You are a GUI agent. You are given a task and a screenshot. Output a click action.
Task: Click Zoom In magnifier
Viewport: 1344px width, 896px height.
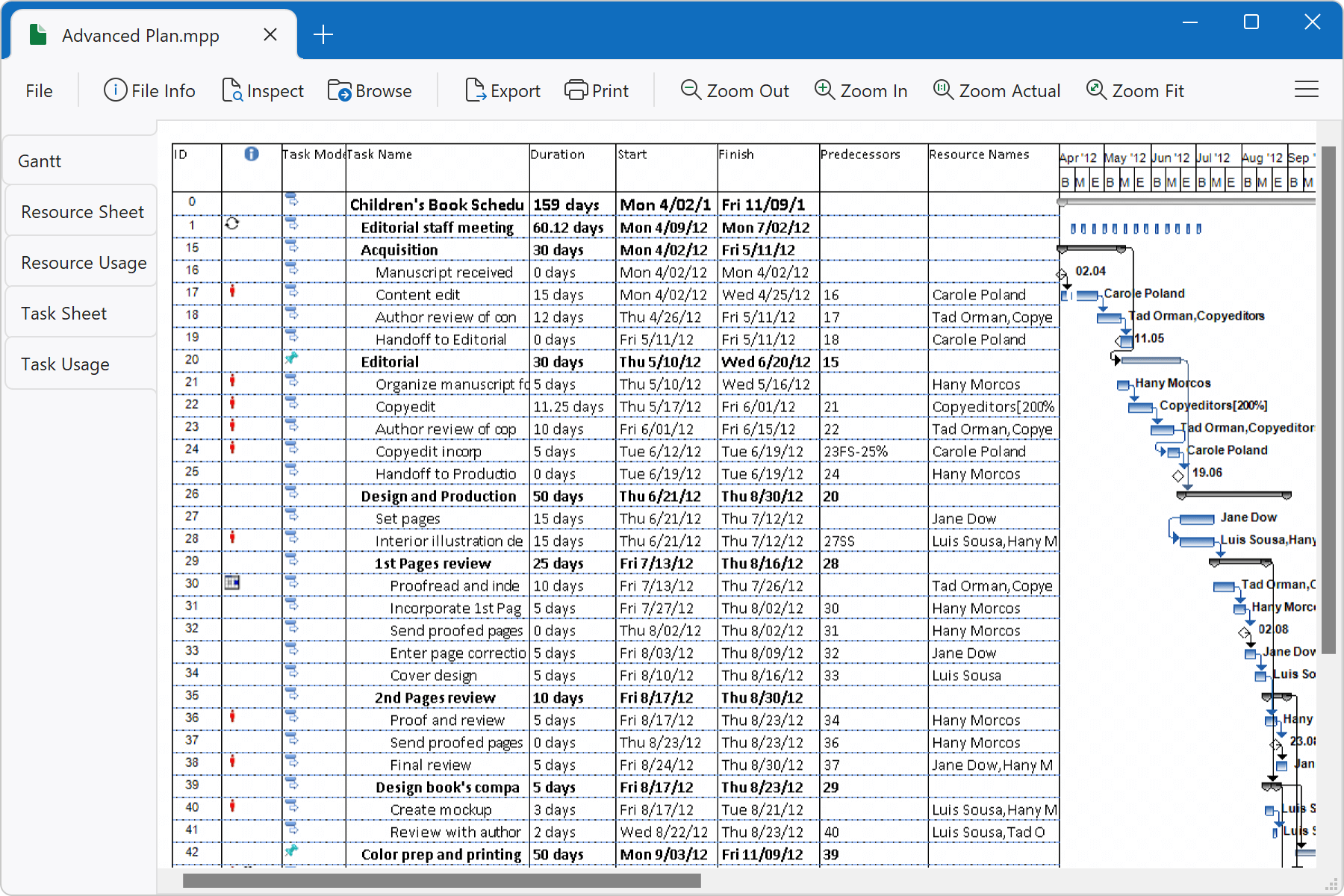click(x=824, y=90)
